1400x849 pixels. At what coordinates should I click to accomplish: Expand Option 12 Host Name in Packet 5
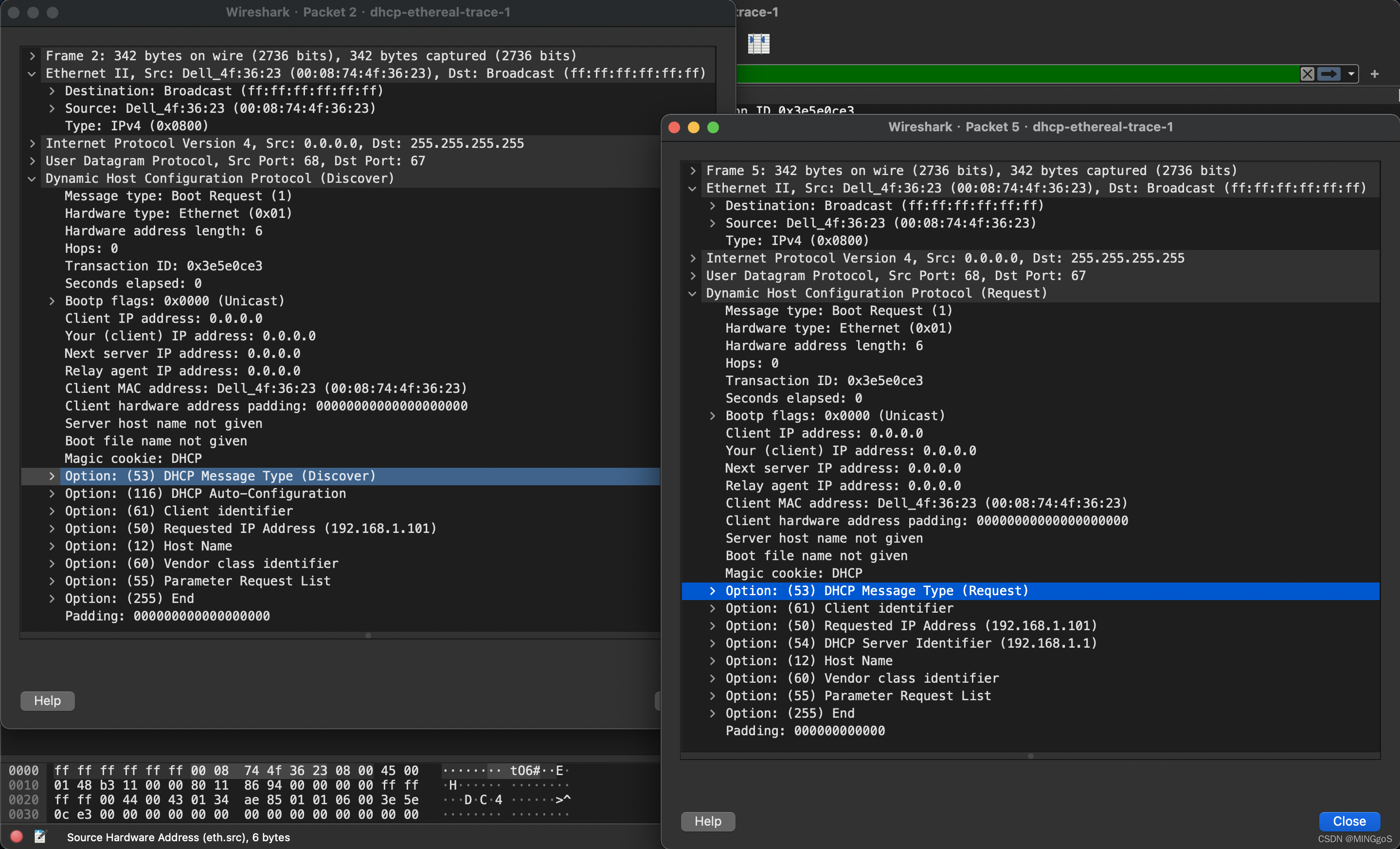(712, 660)
